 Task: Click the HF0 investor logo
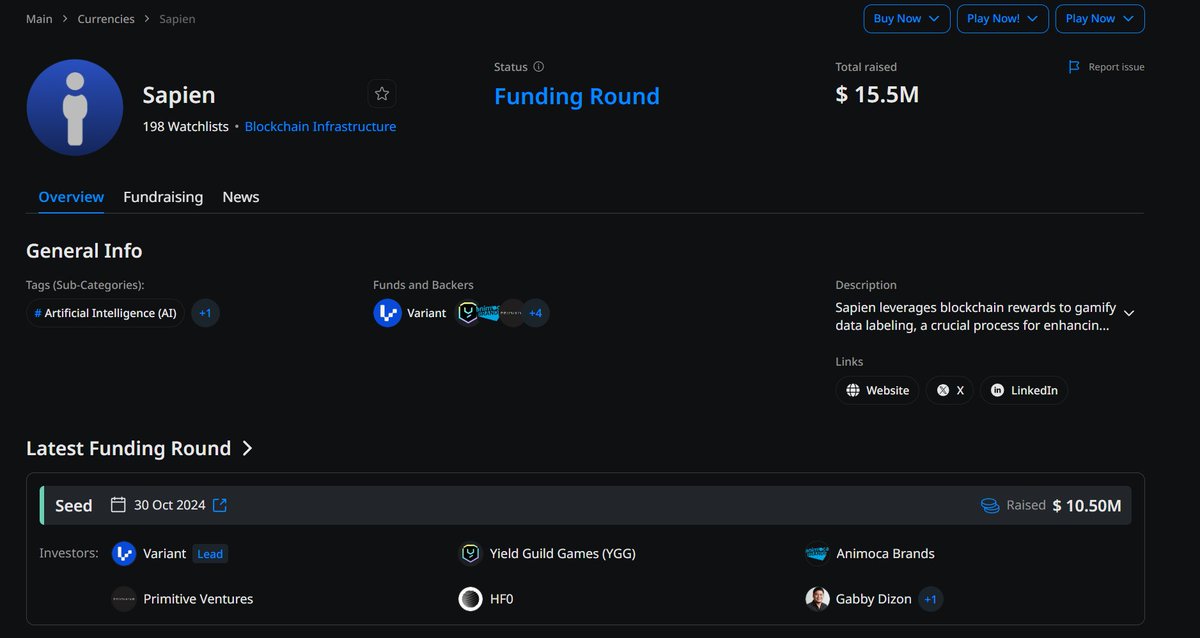click(470, 599)
